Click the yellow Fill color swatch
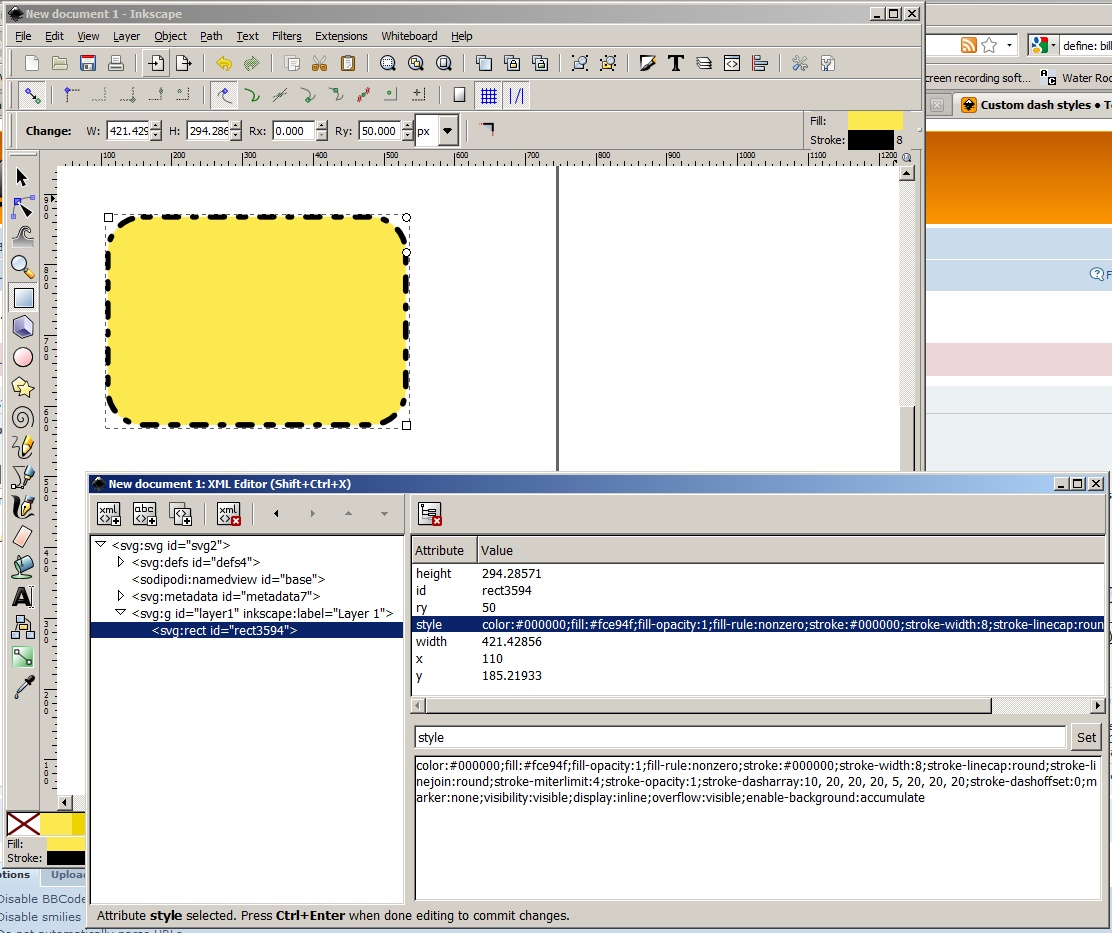 tap(874, 121)
